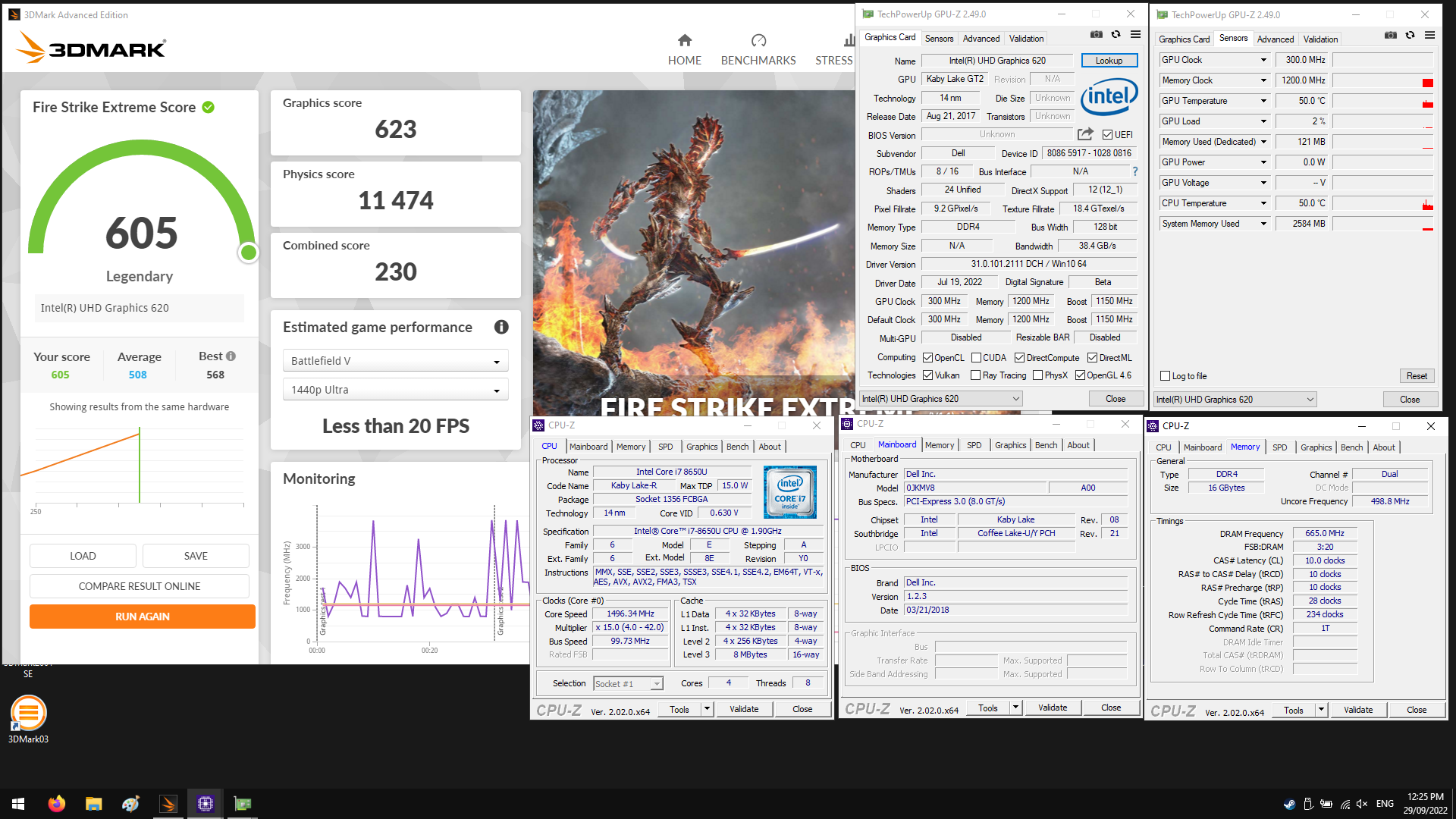Switch to Advanced tab in left GPU-Z

pyautogui.click(x=981, y=39)
